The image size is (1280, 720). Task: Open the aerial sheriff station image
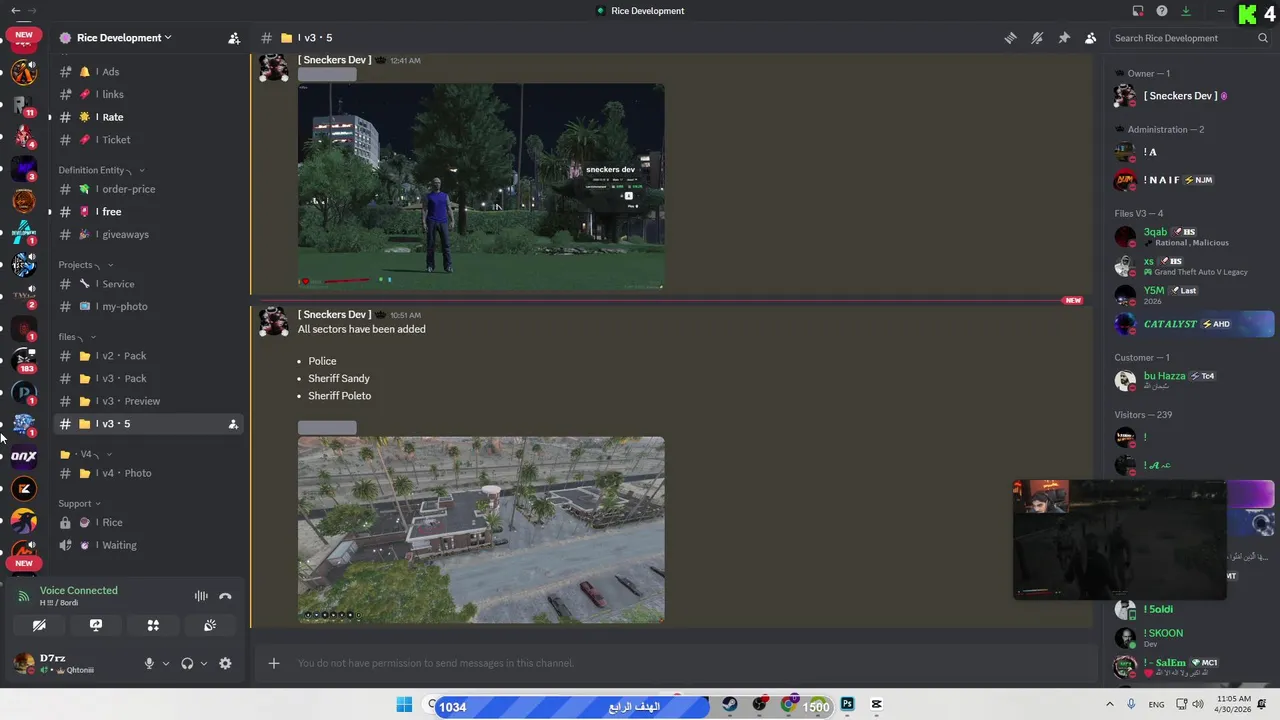tap(481, 530)
